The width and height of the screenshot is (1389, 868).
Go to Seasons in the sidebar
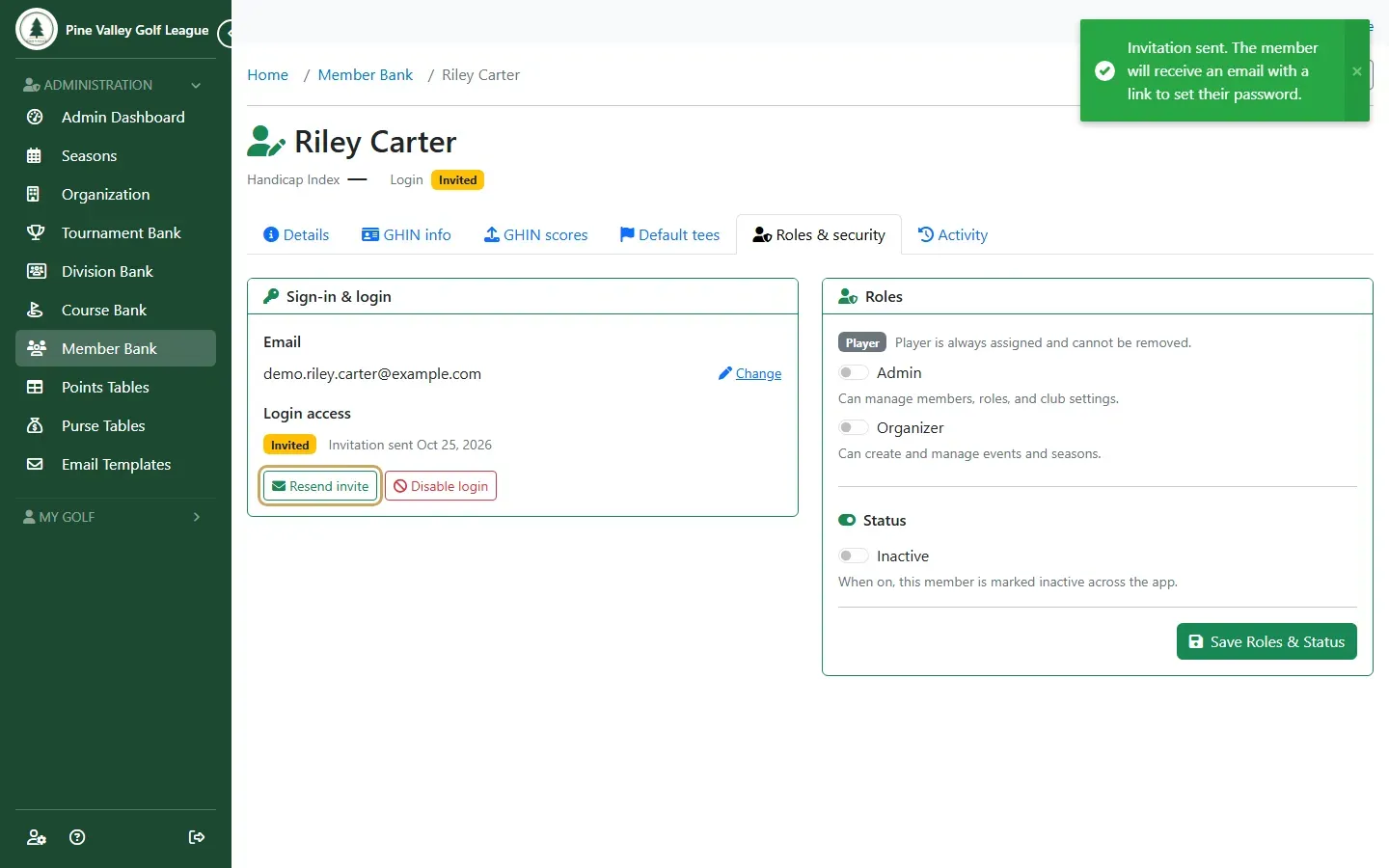point(116,155)
